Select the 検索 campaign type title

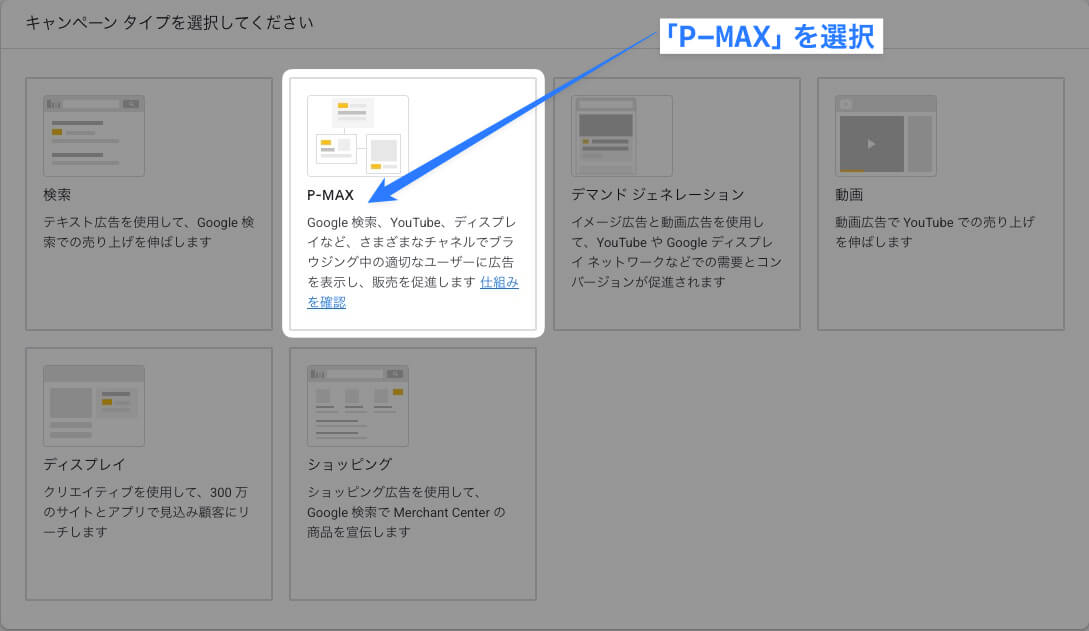(x=57, y=194)
